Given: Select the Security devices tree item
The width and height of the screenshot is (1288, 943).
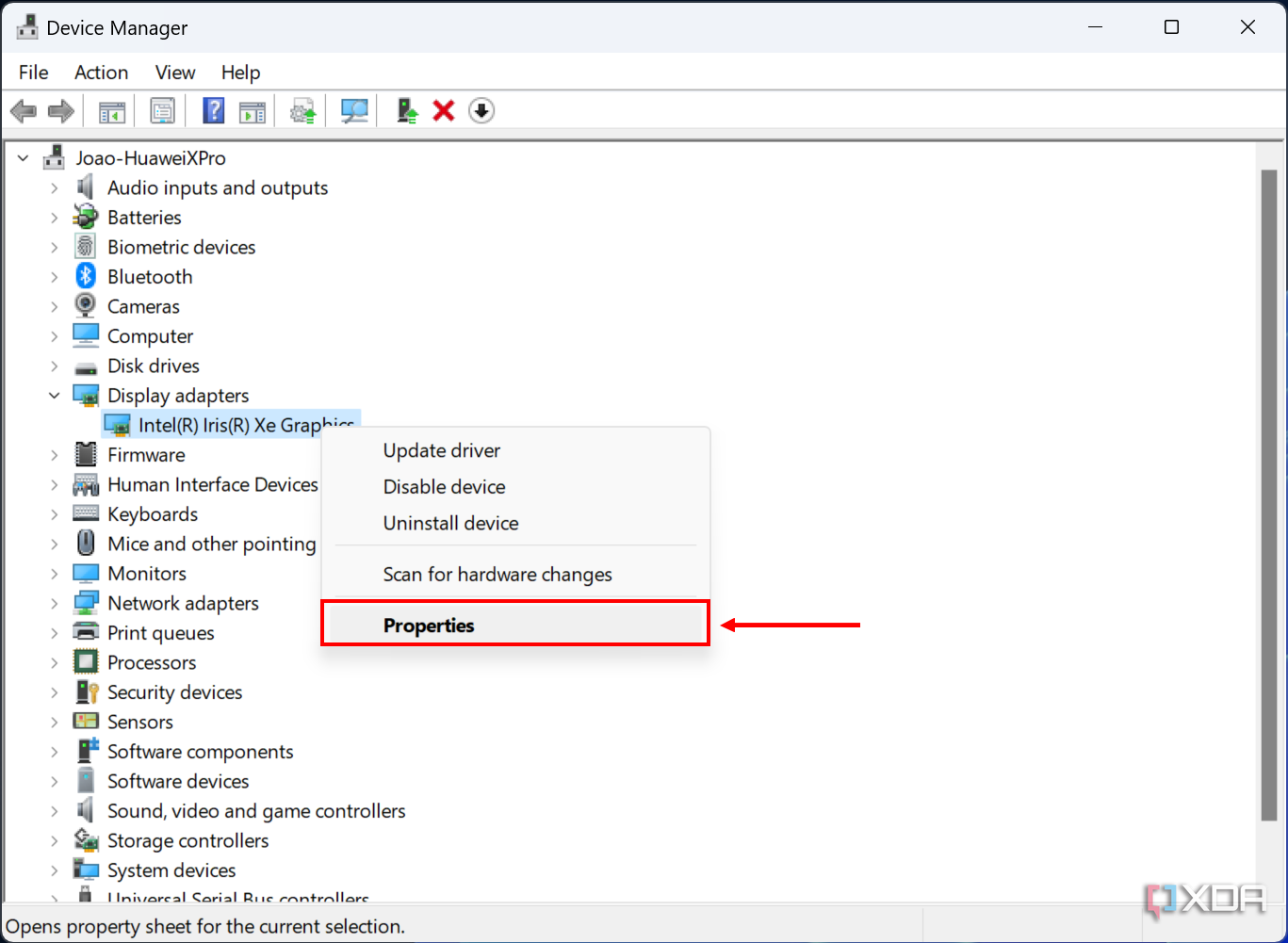Looking at the screenshot, I should [x=174, y=691].
